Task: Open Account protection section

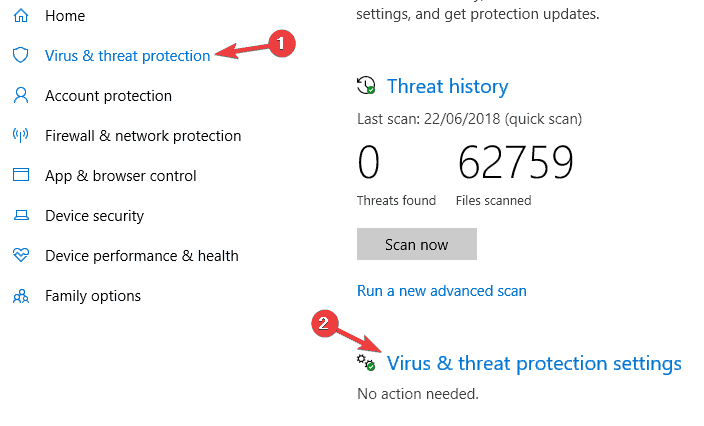Action: [x=108, y=96]
